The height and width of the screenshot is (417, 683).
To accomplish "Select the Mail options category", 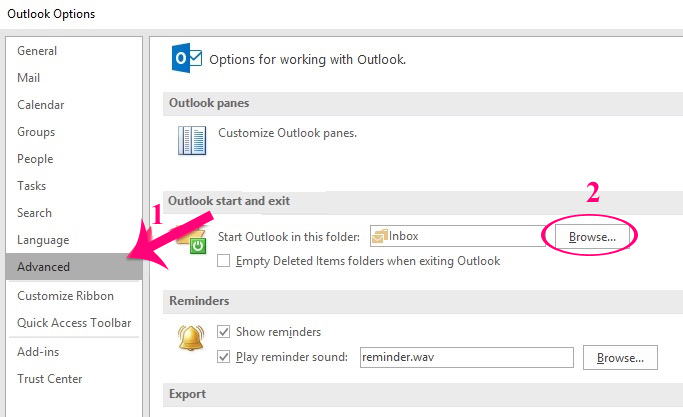I will coord(29,78).
